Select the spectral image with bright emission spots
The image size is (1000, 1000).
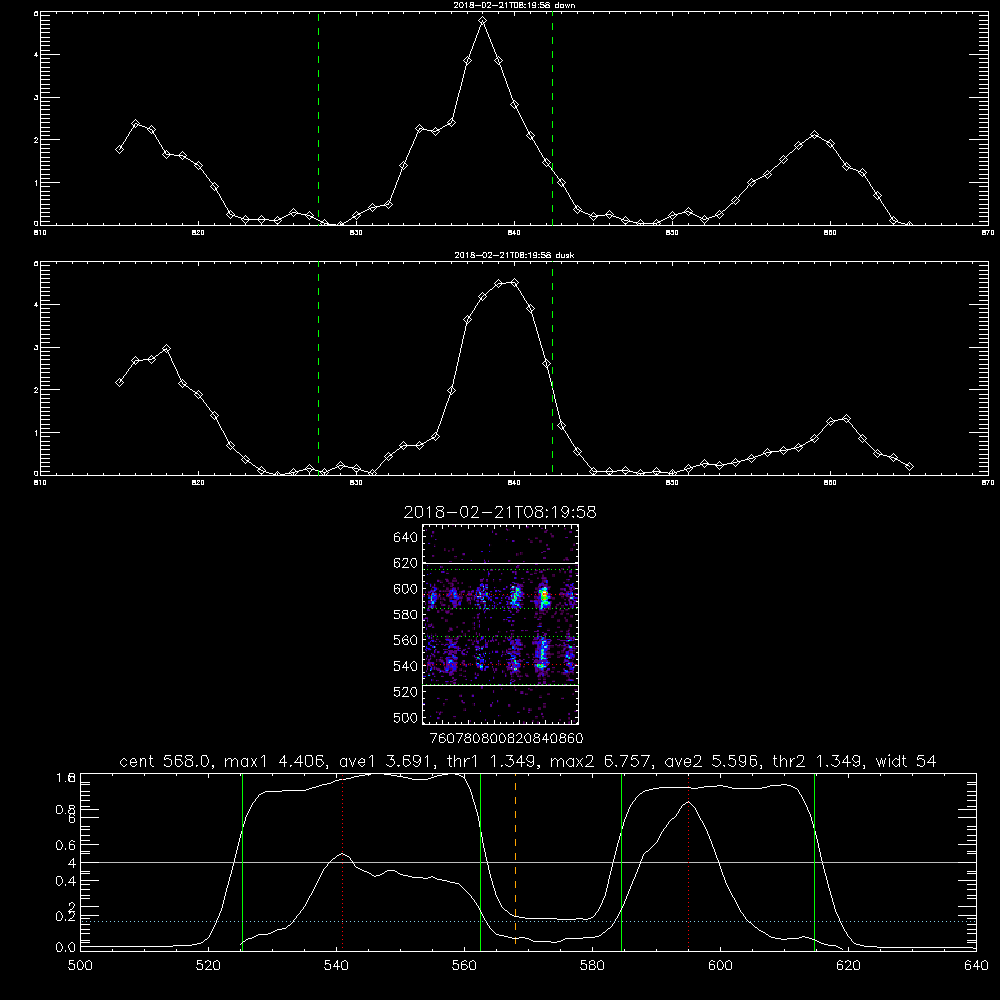[501, 624]
